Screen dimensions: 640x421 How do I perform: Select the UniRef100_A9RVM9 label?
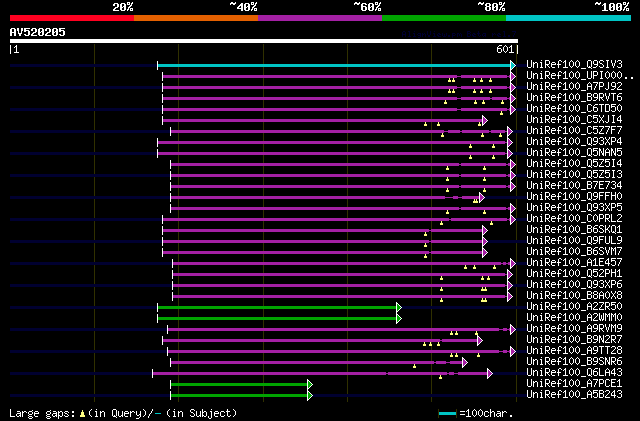574,329
